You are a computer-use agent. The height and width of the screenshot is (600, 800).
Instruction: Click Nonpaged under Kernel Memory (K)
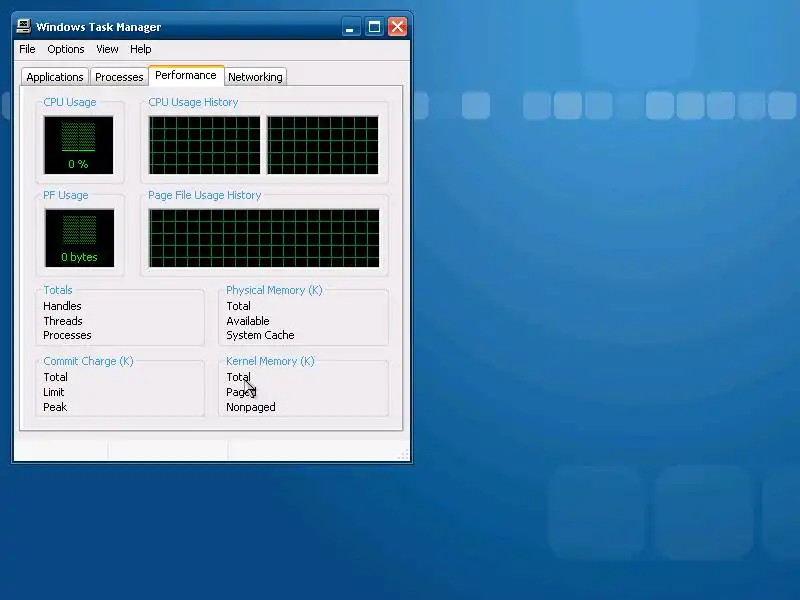(251, 407)
